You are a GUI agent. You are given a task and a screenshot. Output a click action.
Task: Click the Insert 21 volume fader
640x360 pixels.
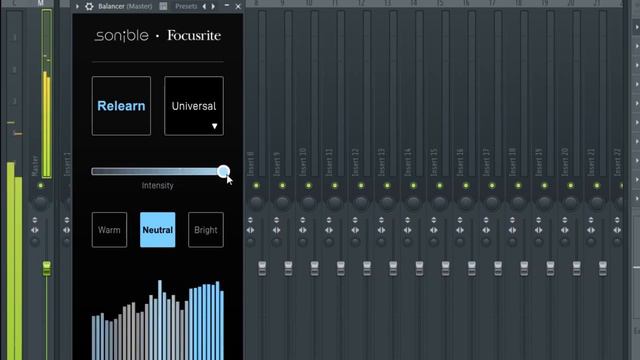(602, 268)
